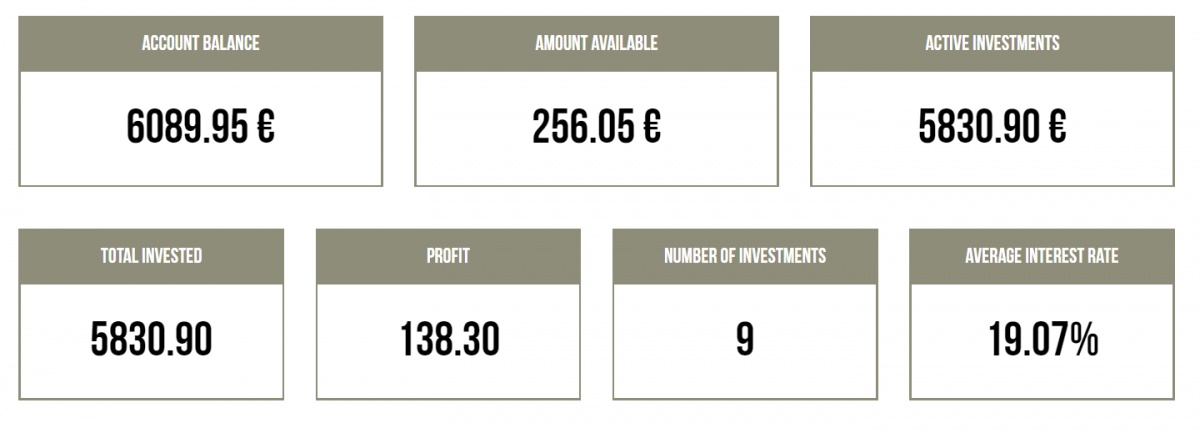
Task: Select the 5830.90 value under Active Investments
Action: point(980,127)
